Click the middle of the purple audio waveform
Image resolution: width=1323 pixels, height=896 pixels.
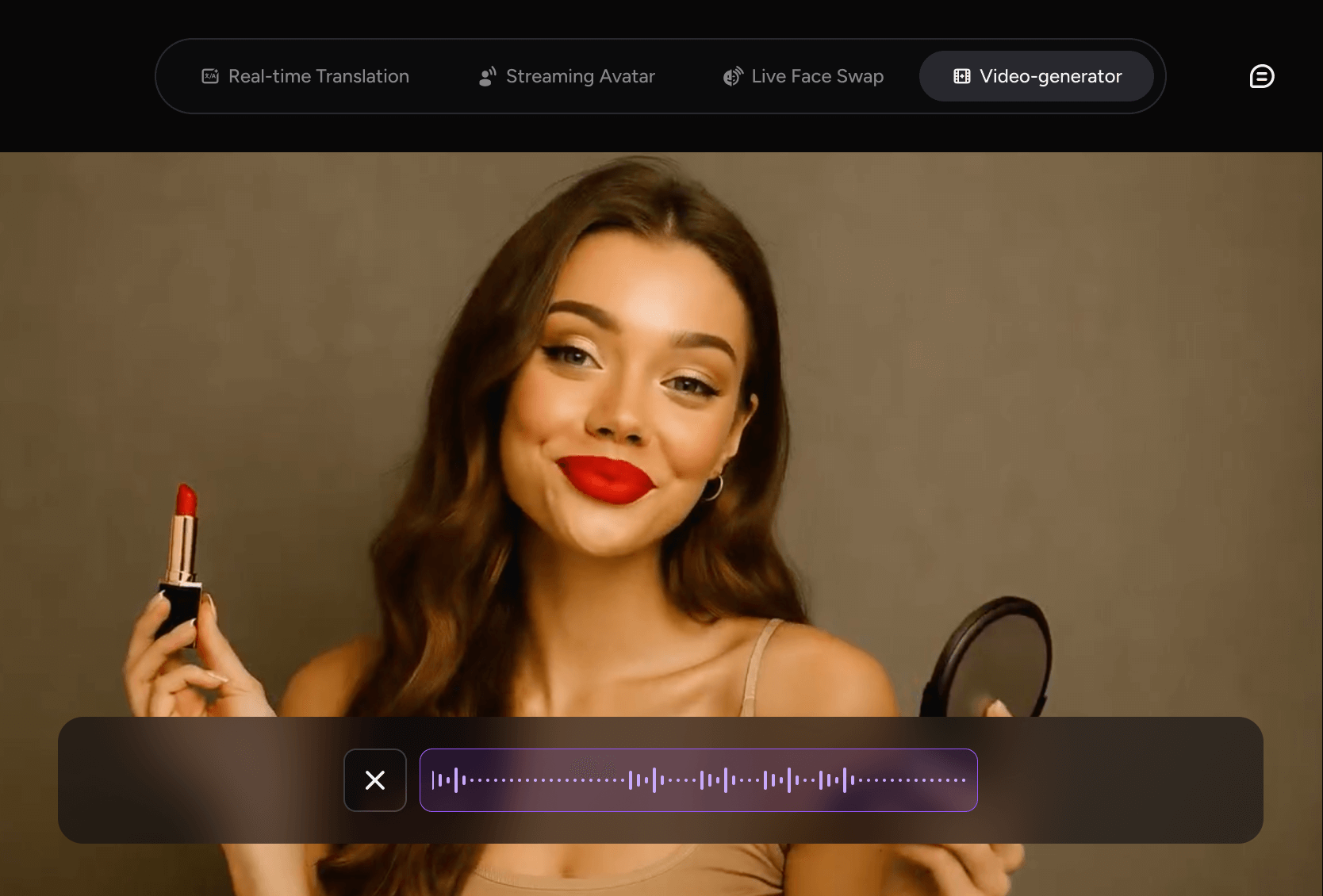(x=698, y=780)
